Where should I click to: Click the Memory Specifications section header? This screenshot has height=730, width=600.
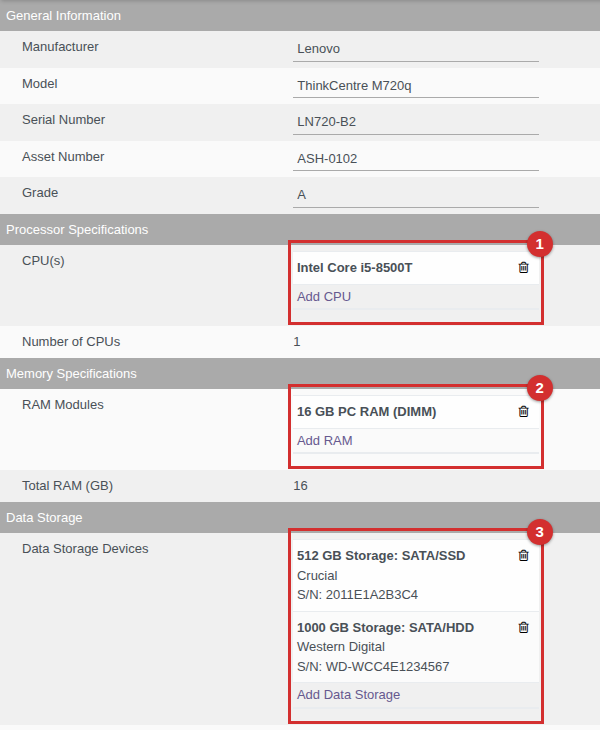(x=300, y=373)
